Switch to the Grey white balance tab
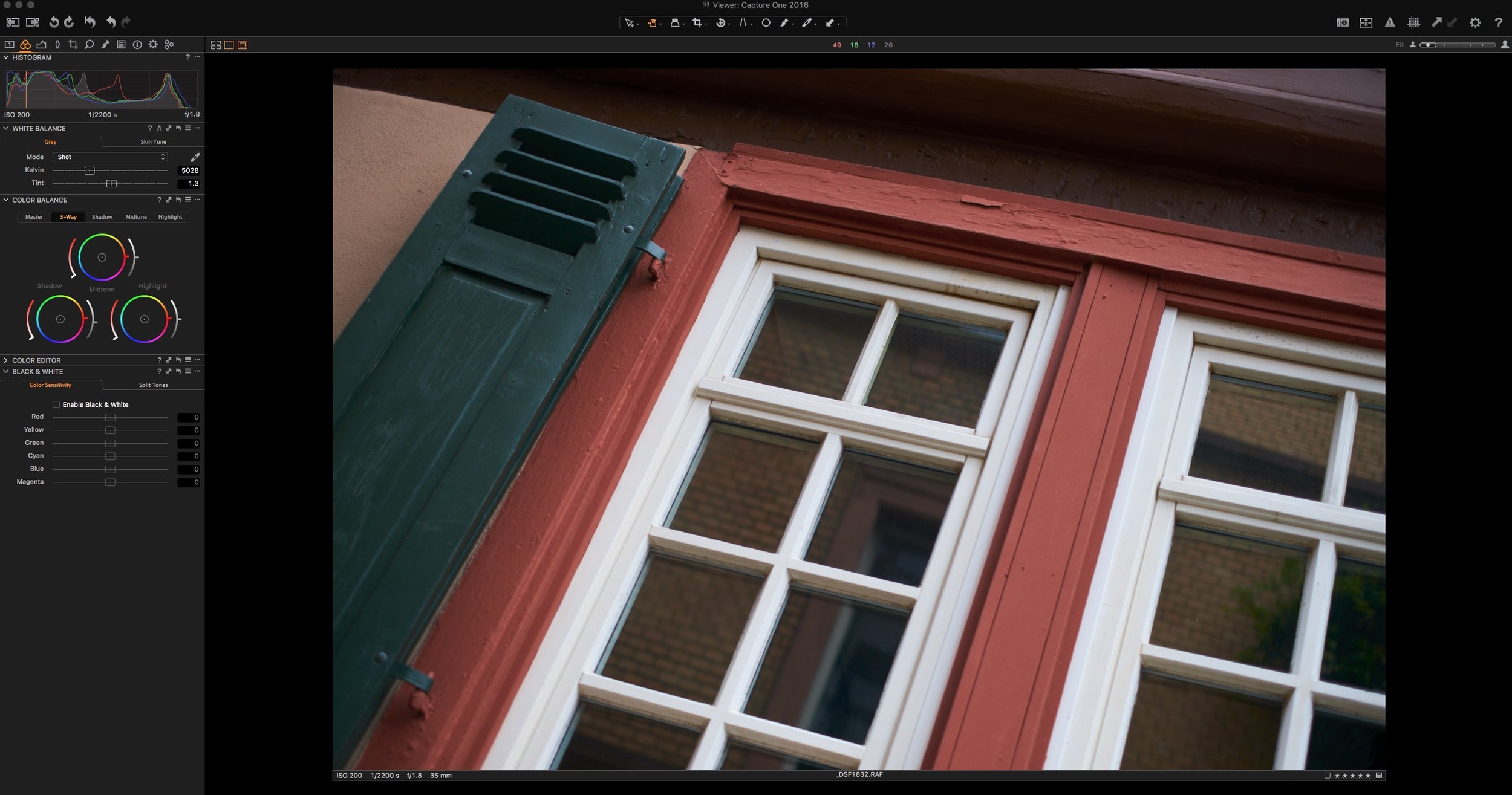The height and width of the screenshot is (795, 1512). (x=50, y=141)
